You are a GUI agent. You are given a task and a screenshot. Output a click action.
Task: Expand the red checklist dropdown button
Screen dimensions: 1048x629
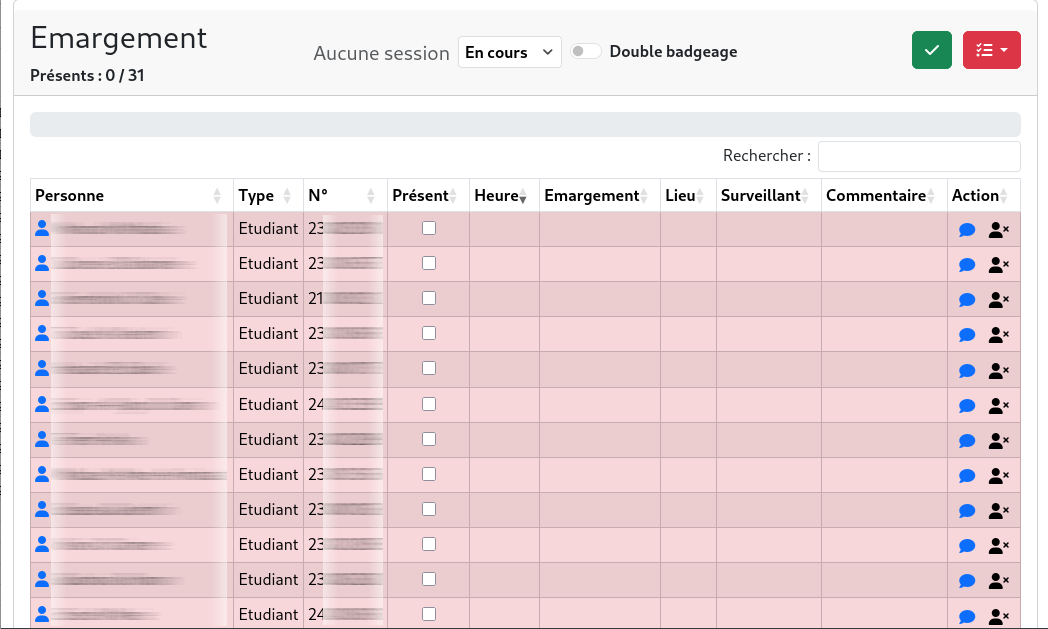pos(991,50)
